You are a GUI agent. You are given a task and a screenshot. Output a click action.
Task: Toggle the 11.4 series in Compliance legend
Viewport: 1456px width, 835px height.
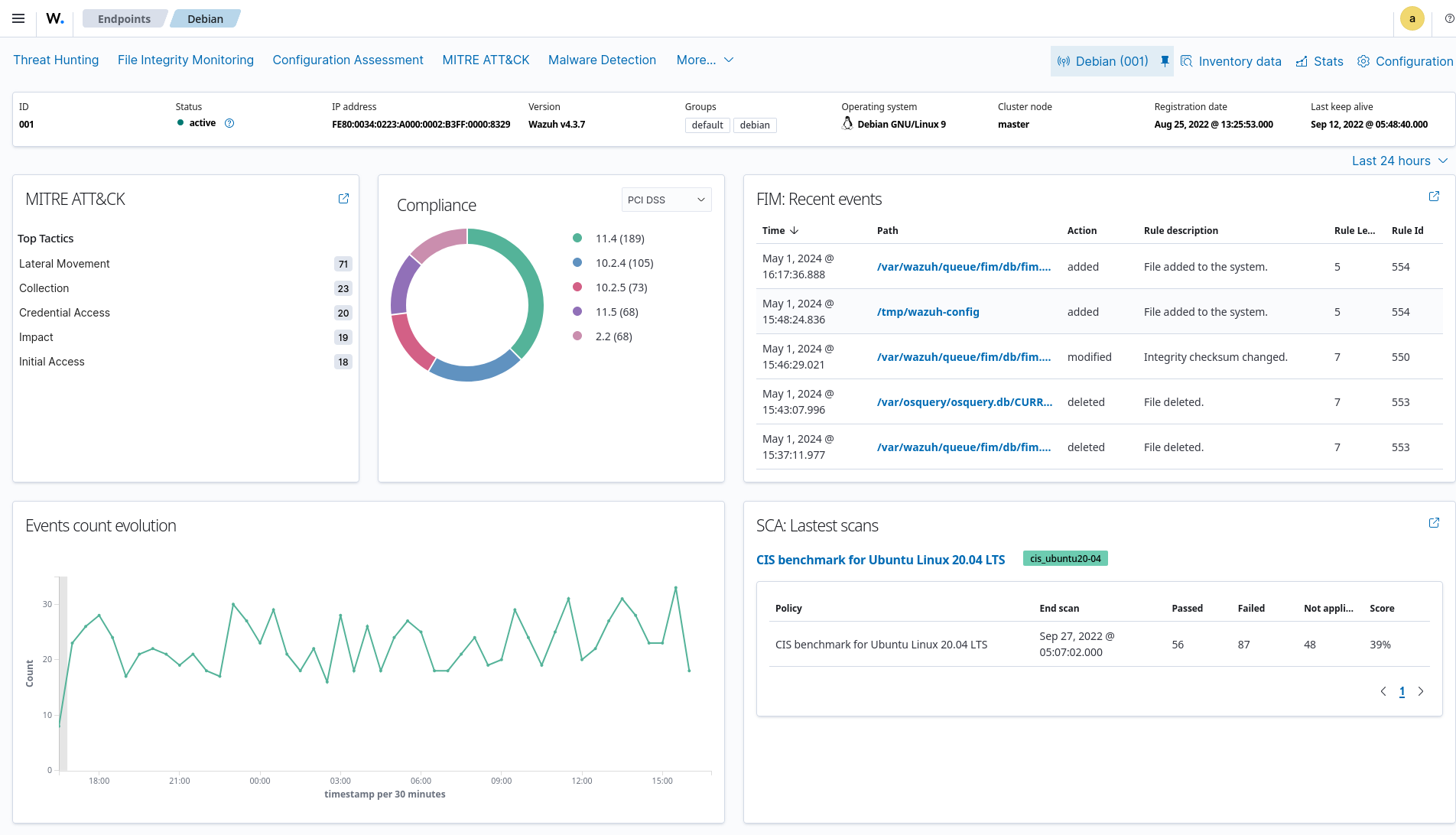[x=609, y=239]
